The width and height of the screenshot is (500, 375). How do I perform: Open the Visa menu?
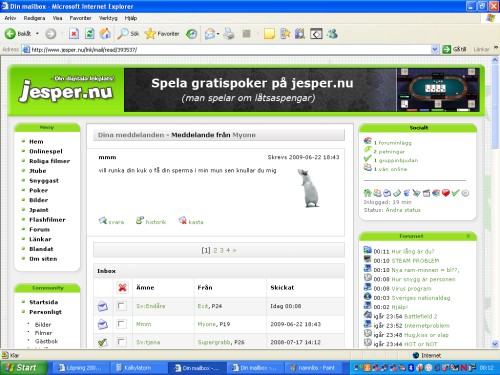57,18
